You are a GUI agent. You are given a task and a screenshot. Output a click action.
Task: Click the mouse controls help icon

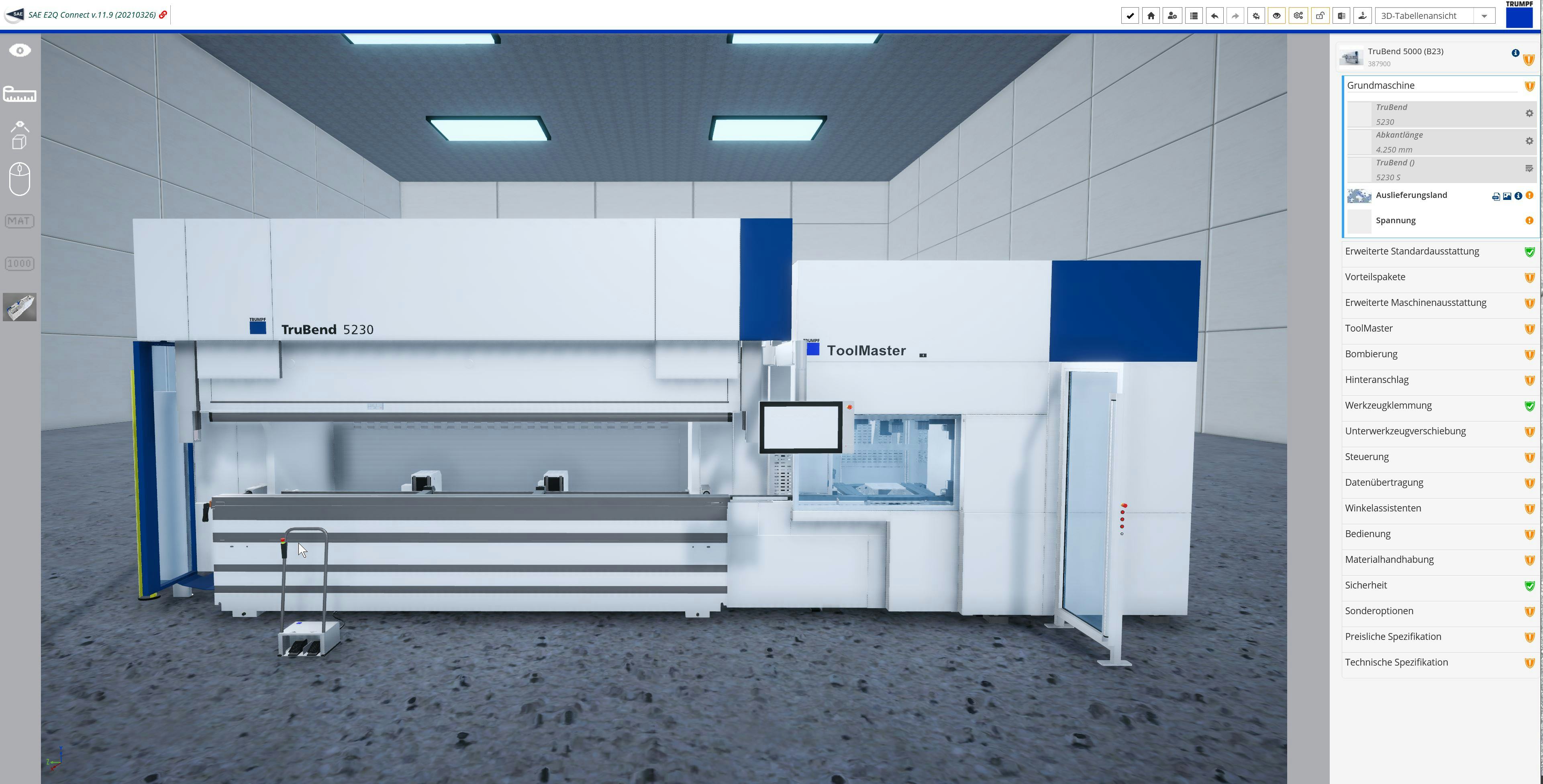20,179
